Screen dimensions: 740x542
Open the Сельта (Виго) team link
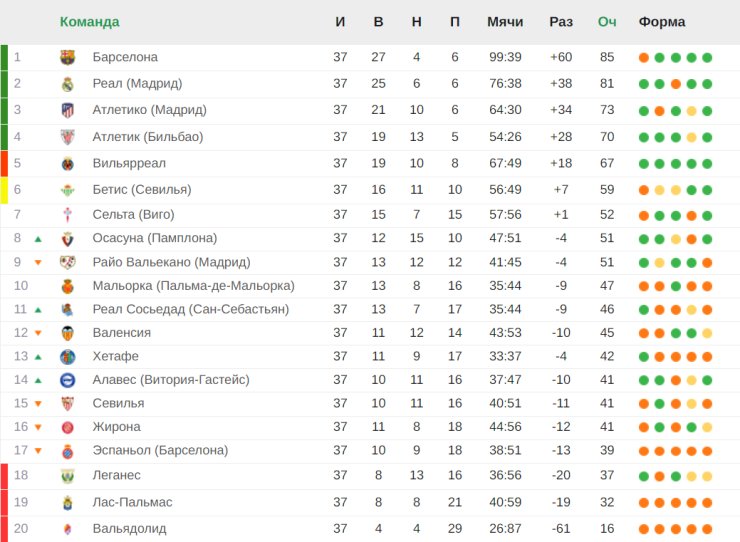pos(133,214)
